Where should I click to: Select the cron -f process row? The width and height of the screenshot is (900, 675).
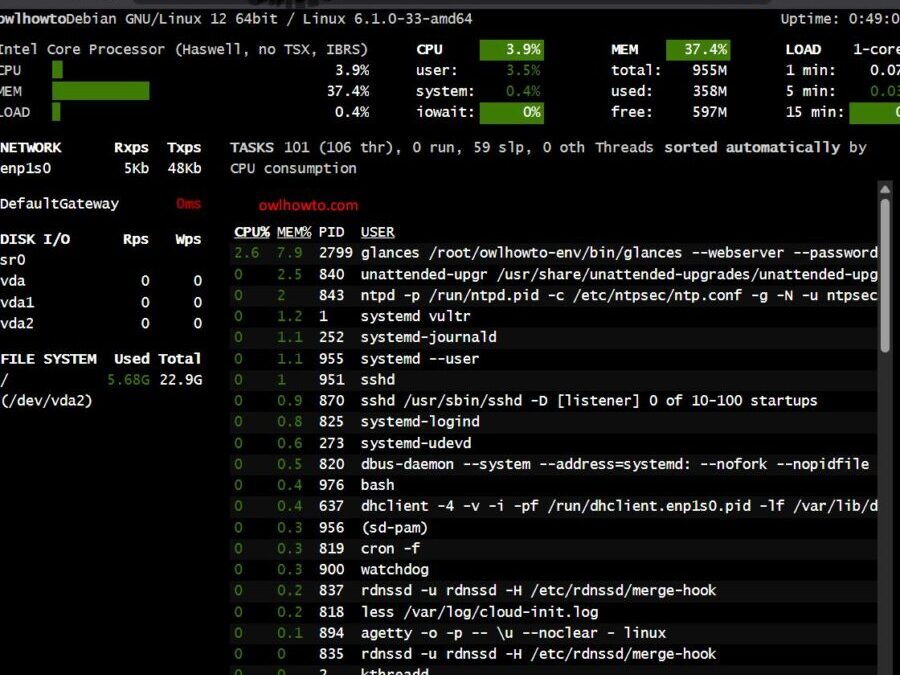point(554,548)
